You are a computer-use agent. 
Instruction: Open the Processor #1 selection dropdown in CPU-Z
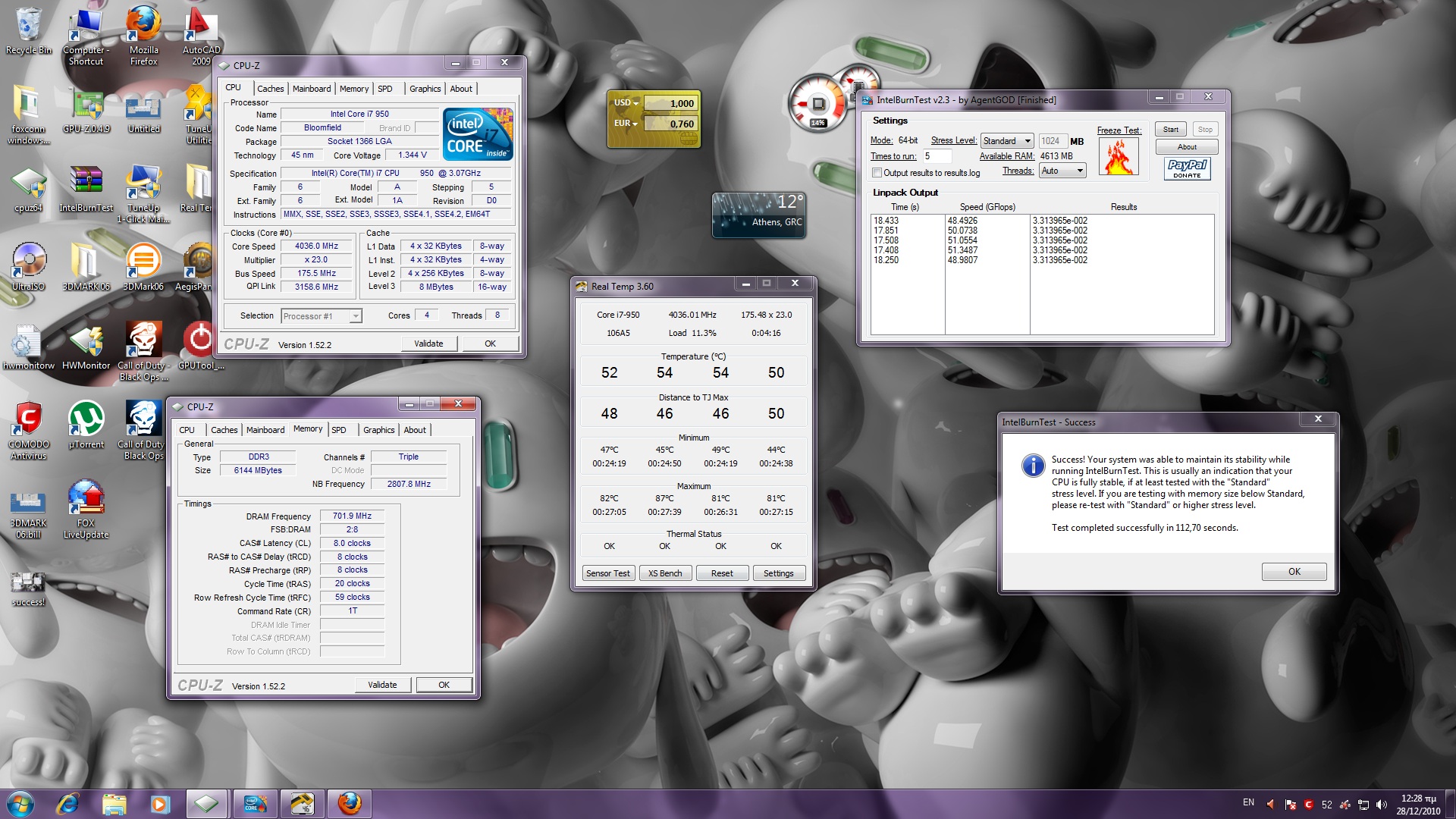(321, 316)
